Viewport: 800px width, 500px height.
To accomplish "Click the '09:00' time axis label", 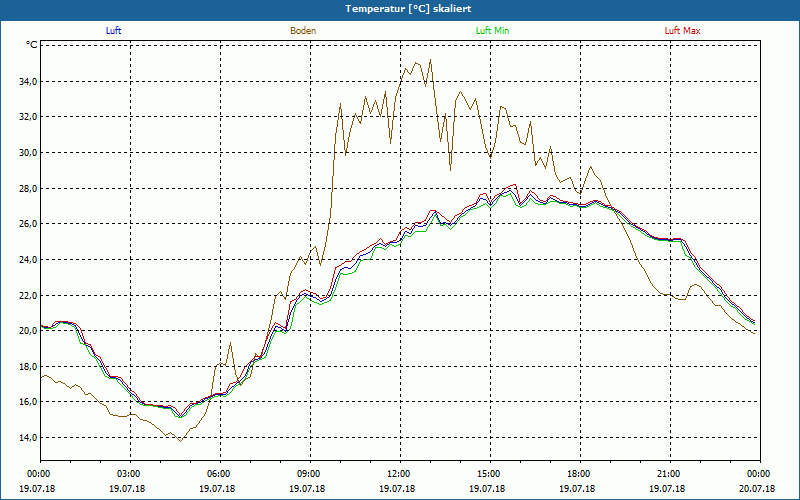I will tap(310, 474).
